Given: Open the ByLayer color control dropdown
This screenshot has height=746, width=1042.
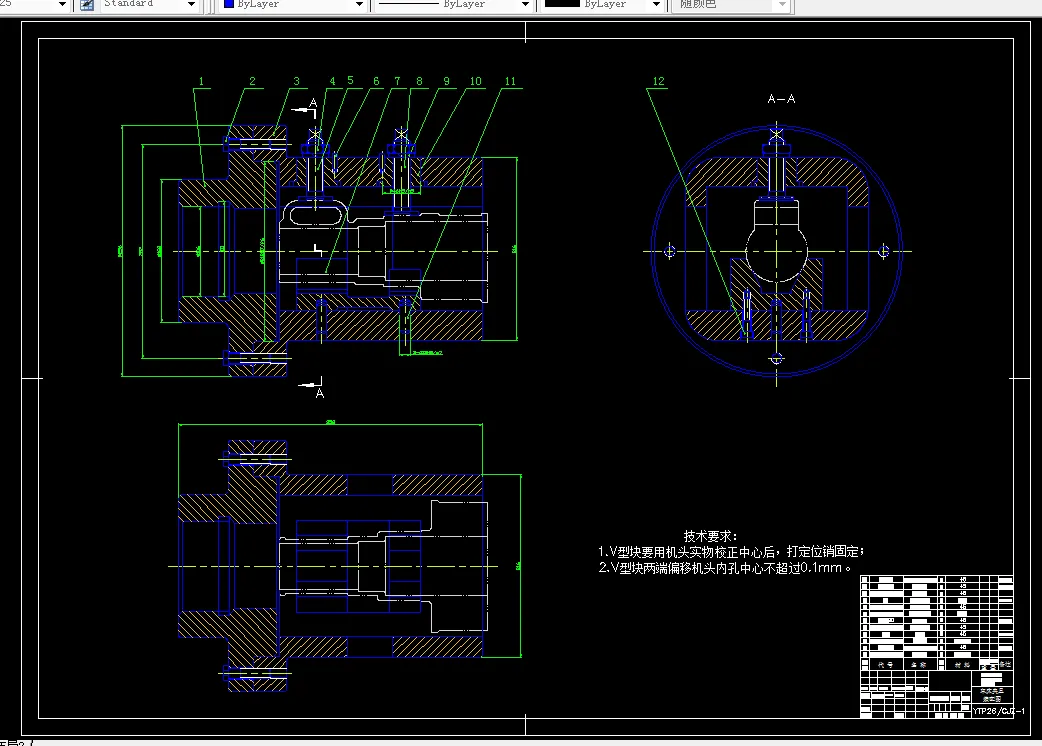Looking at the screenshot, I should pyautogui.click(x=360, y=5).
